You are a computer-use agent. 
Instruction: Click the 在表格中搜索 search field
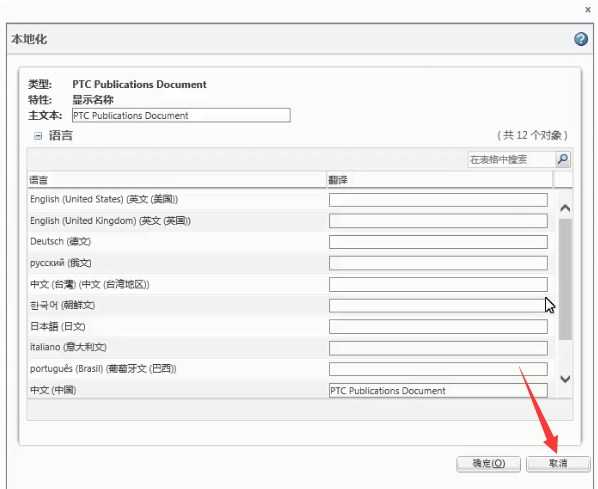coord(511,159)
